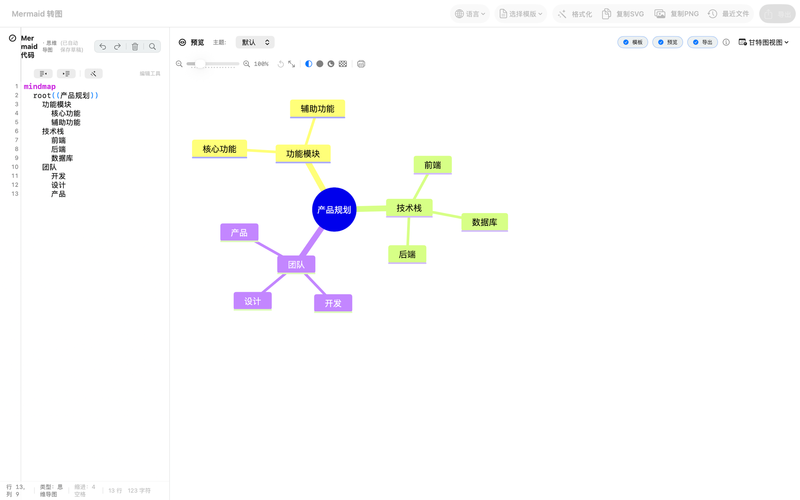Click the 123 字符 character count
This screenshot has width=800, height=500.
(x=139, y=490)
